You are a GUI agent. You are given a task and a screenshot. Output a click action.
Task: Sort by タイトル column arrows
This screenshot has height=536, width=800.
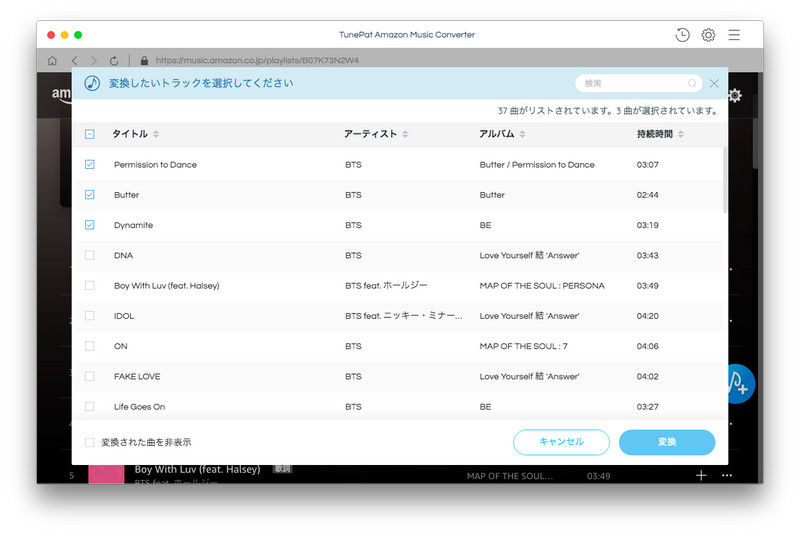[156, 134]
